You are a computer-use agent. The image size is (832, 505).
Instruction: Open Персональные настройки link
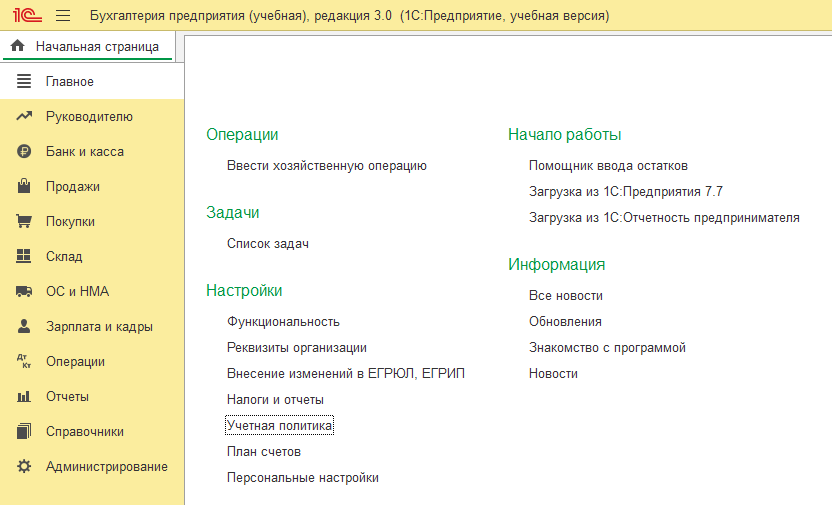point(303,477)
